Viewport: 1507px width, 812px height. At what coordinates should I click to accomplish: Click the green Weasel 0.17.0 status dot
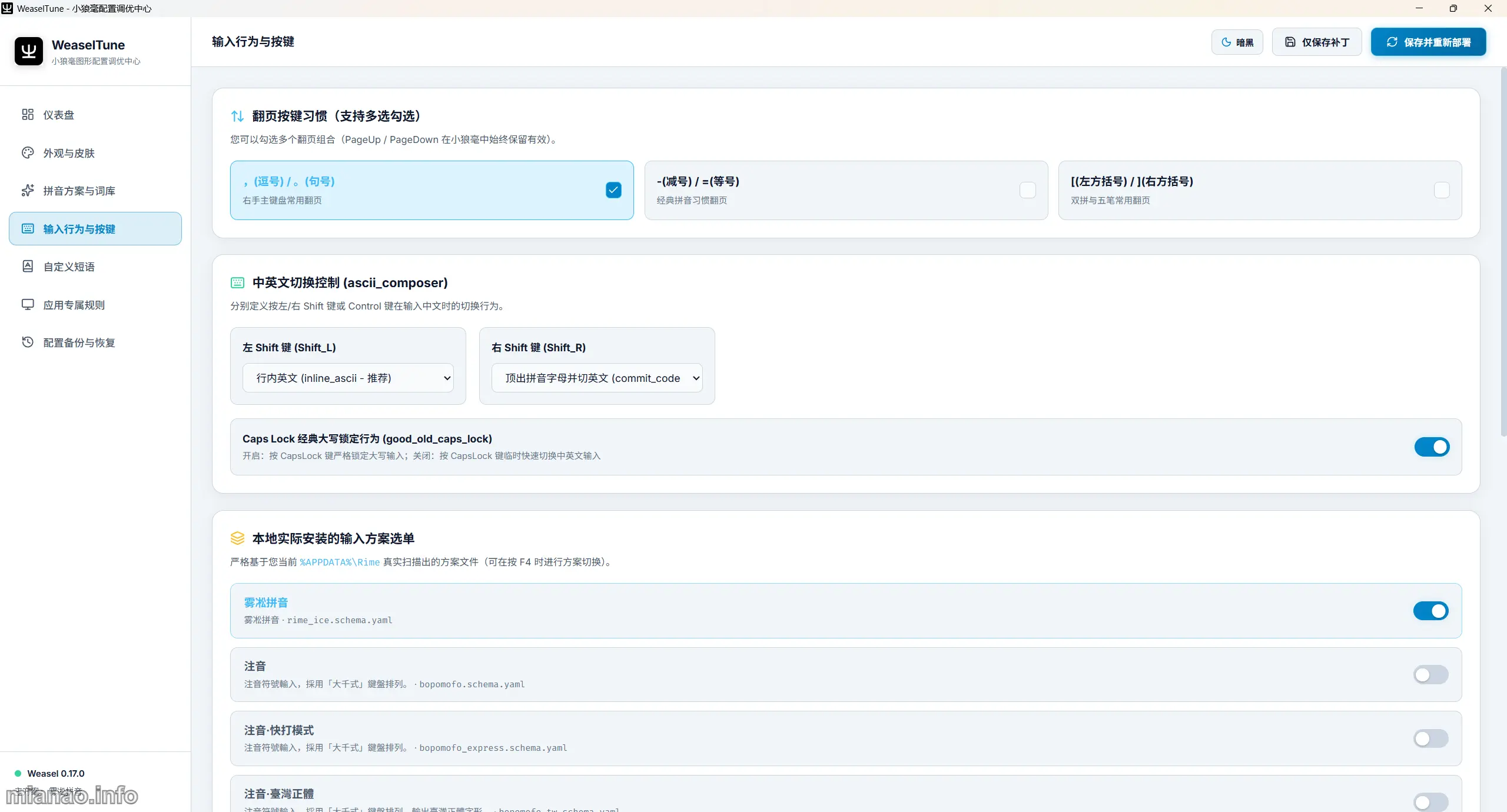18,773
